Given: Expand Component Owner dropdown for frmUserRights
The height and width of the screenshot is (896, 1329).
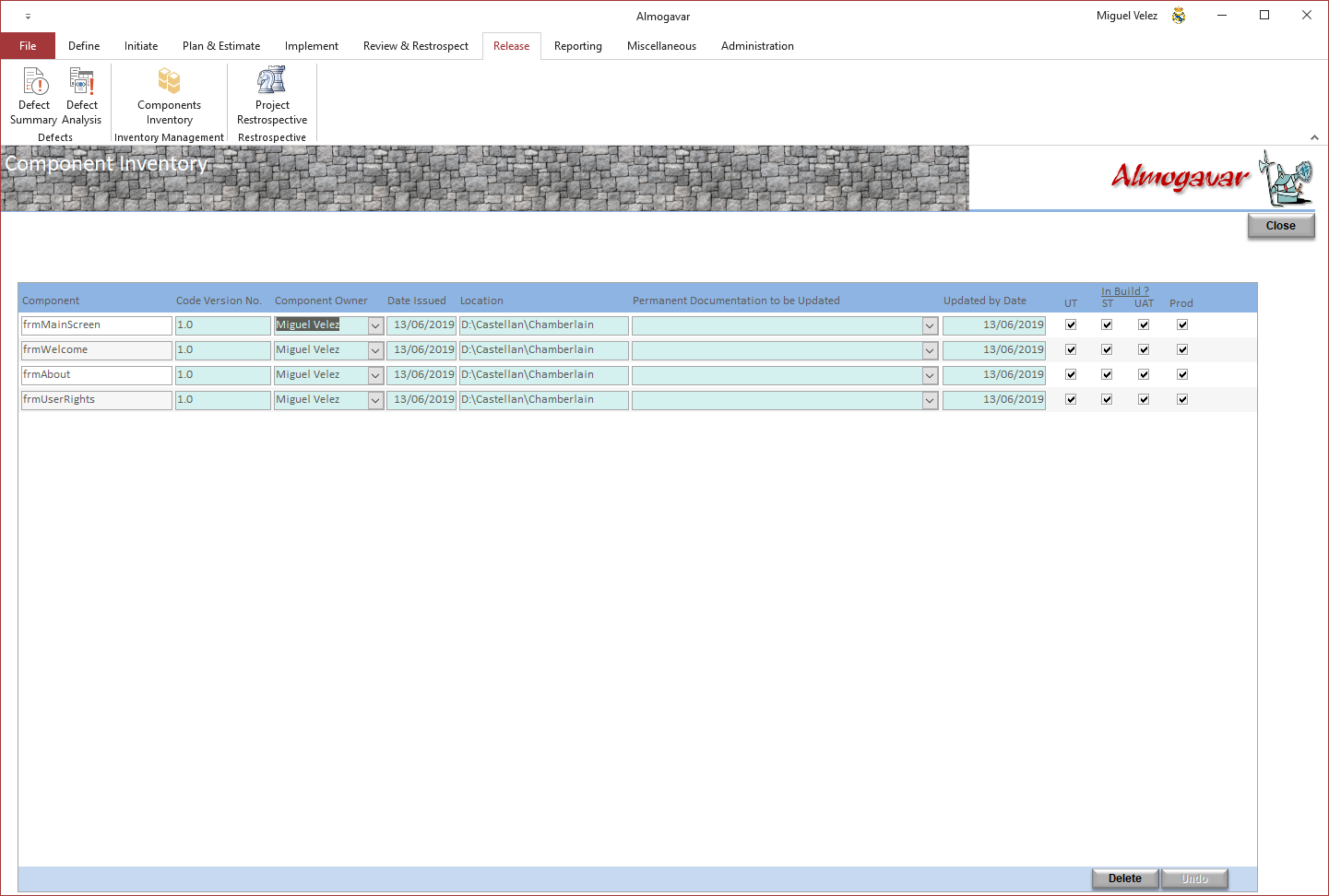Looking at the screenshot, I should click(375, 400).
